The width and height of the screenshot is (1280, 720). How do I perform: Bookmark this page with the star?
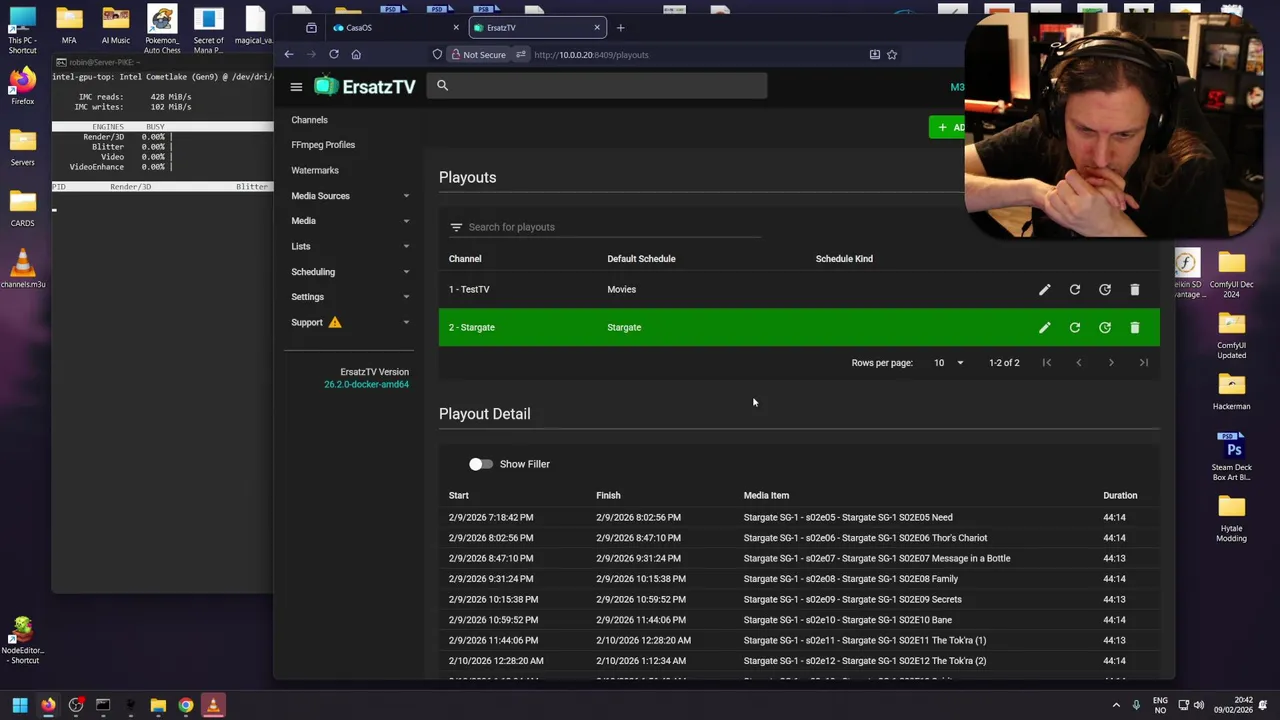coord(892,55)
